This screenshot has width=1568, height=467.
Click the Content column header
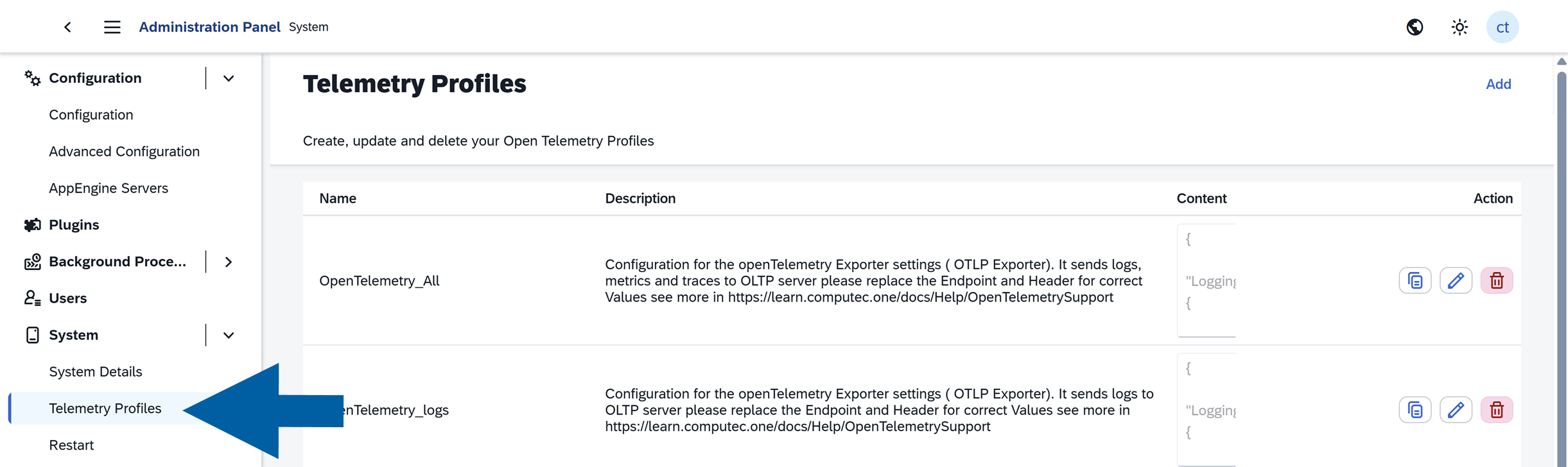point(1201,198)
